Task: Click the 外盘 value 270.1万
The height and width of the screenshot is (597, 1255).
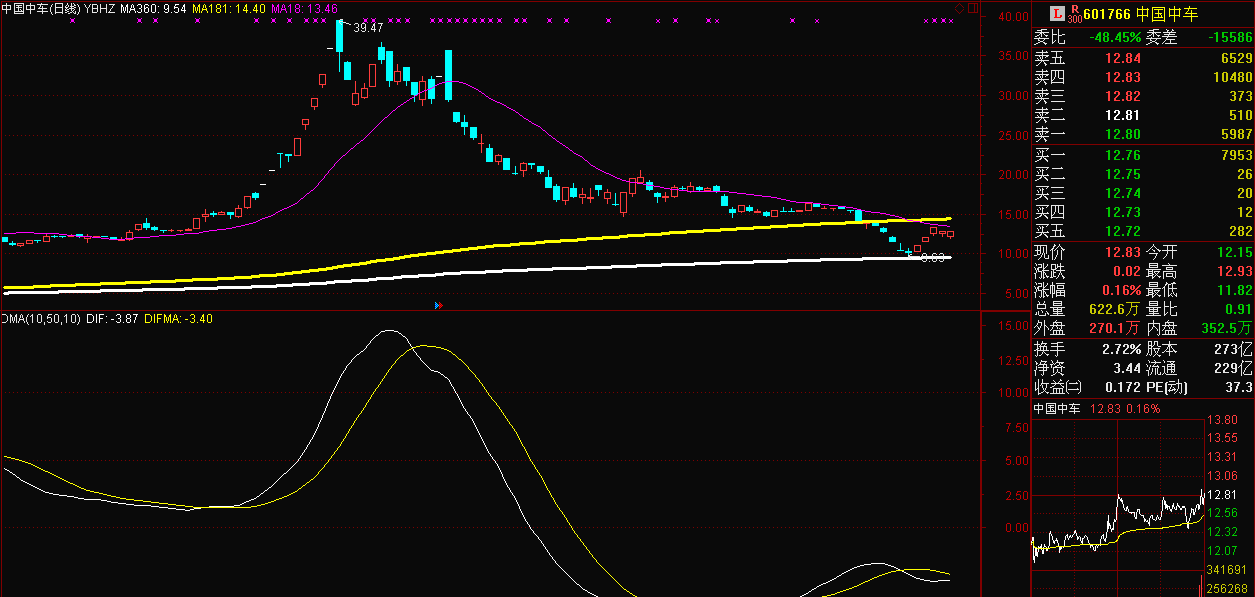Action: point(1116,328)
